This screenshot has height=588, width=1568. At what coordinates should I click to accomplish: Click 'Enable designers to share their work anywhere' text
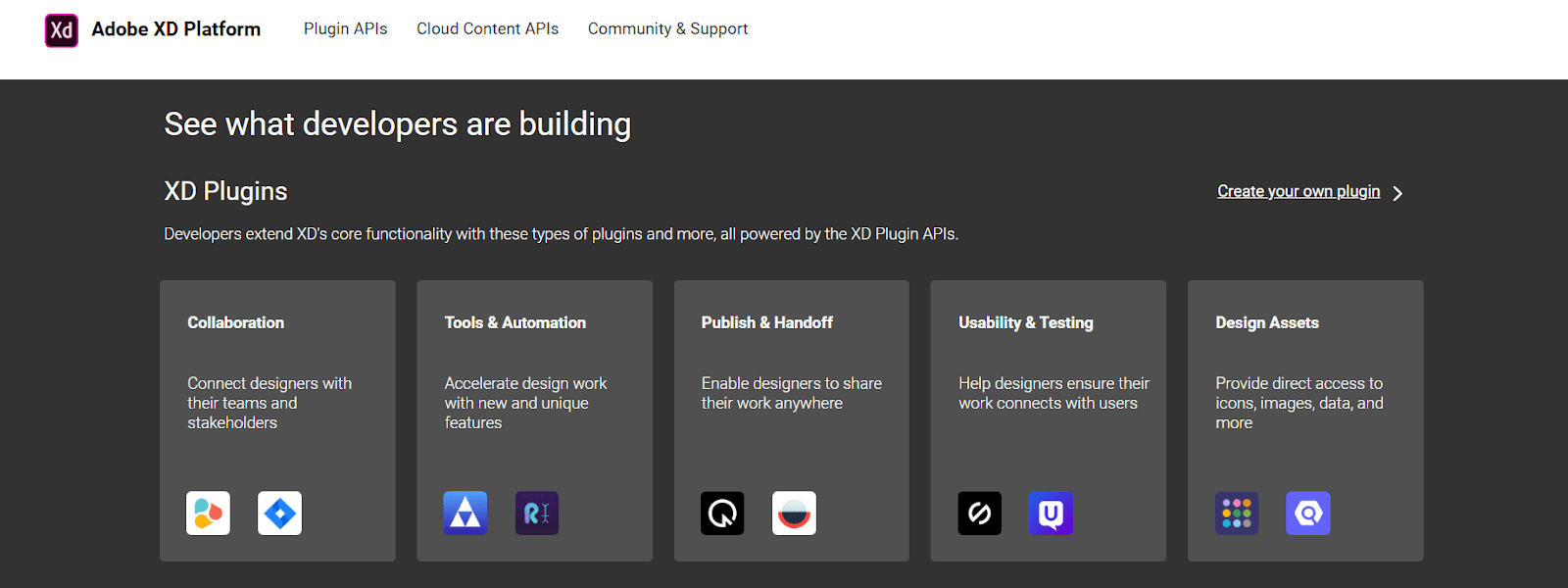tap(792, 393)
